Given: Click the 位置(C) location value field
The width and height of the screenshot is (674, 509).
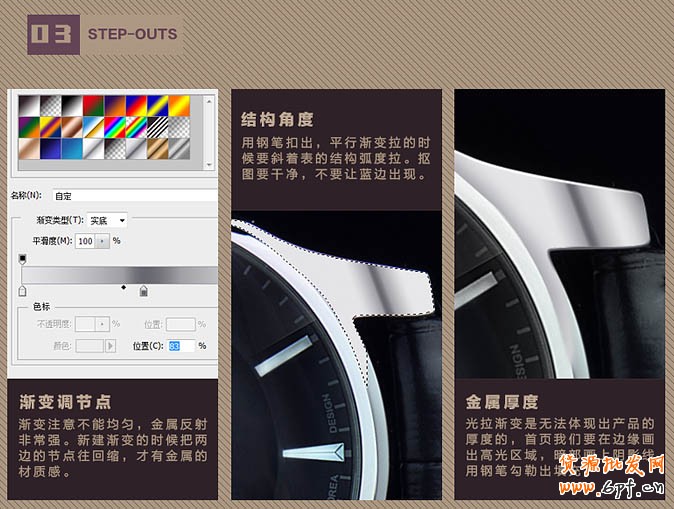Looking at the screenshot, I should point(180,345).
